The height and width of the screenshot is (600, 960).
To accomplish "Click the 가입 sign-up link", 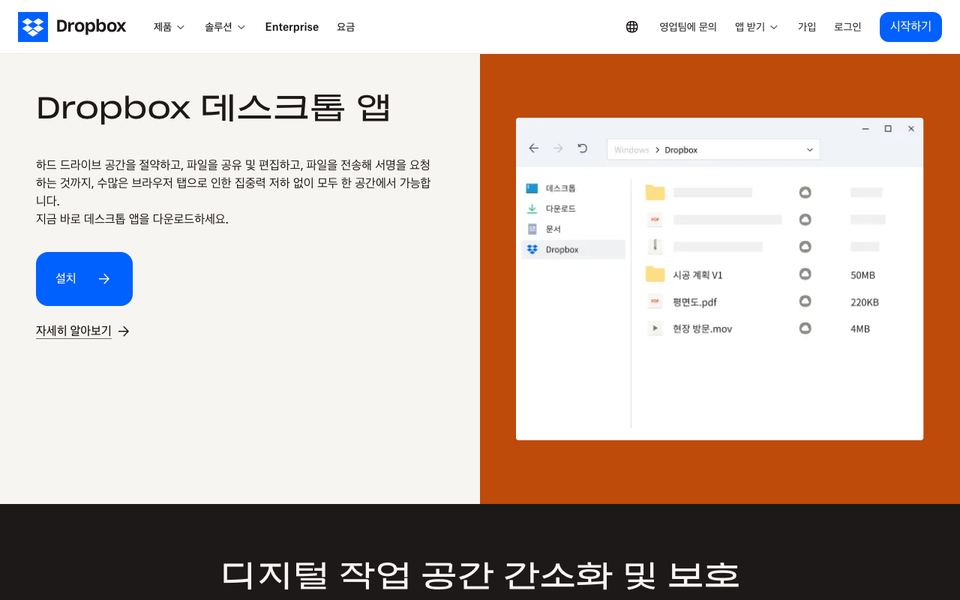I will coord(806,27).
